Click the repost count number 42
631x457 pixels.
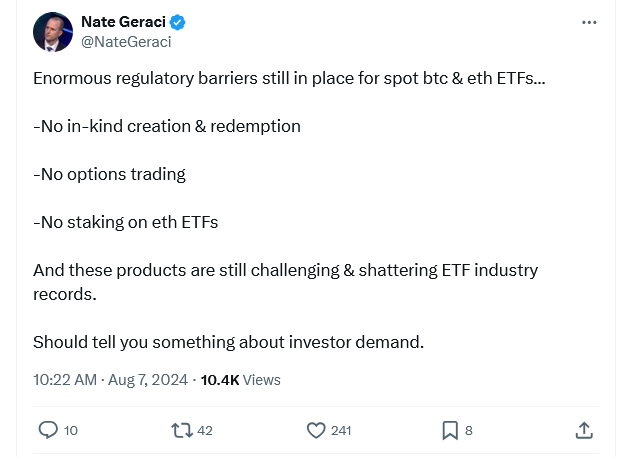[x=205, y=430]
